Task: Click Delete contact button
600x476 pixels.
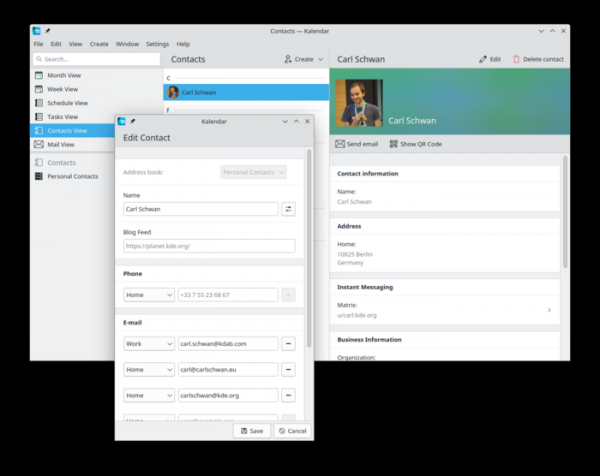Action: click(538, 60)
